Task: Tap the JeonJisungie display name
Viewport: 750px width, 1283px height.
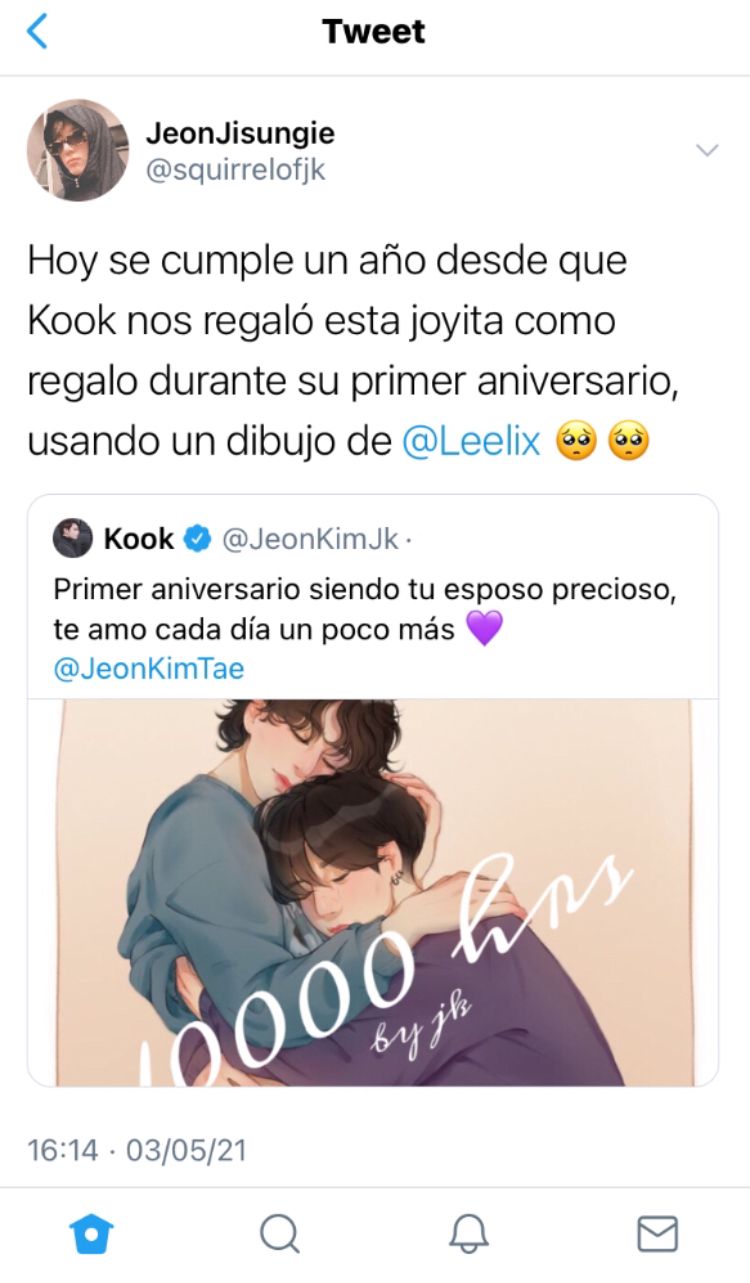Action: (x=240, y=132)
